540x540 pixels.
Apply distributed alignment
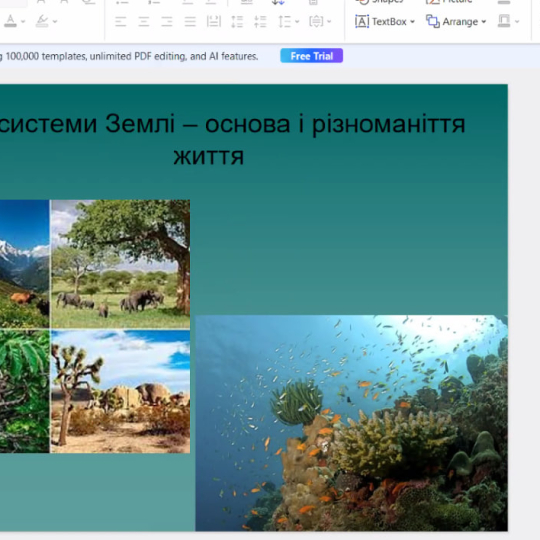214,22
